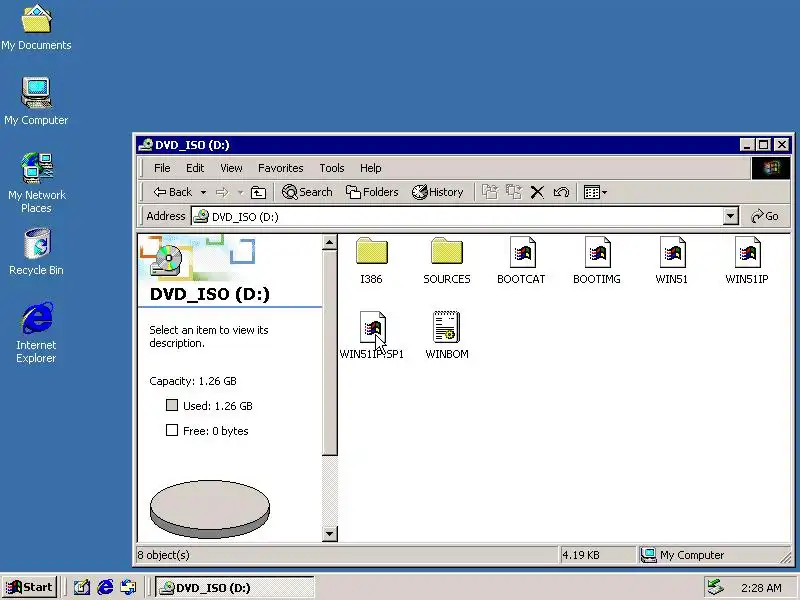The width and height of the screenshot is (800, 600).
Task: Click the Folders toolbar button
Action: [x=372, y=192]
